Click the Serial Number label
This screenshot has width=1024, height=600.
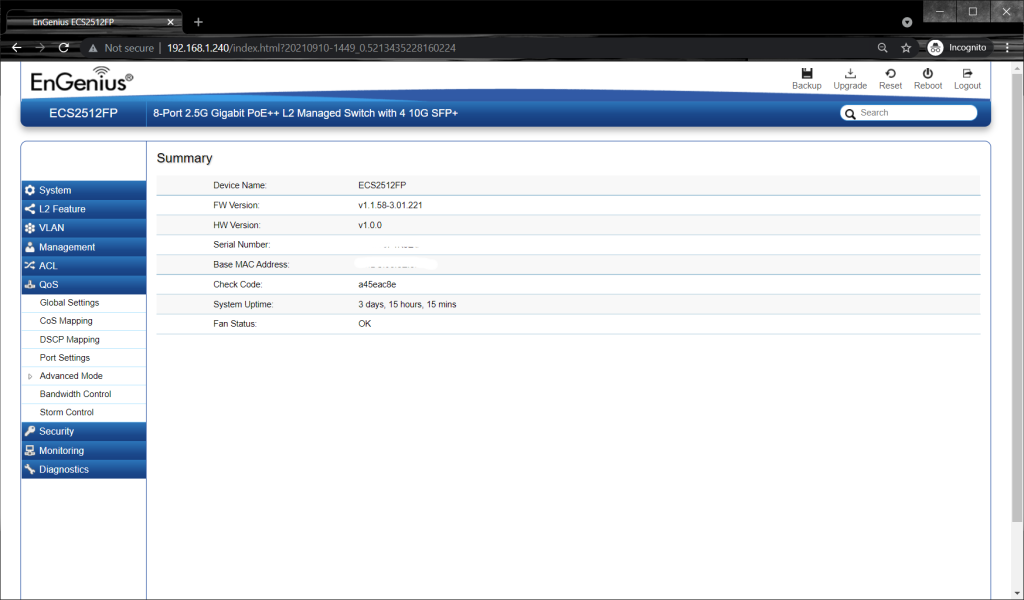[x=241, y=245]
